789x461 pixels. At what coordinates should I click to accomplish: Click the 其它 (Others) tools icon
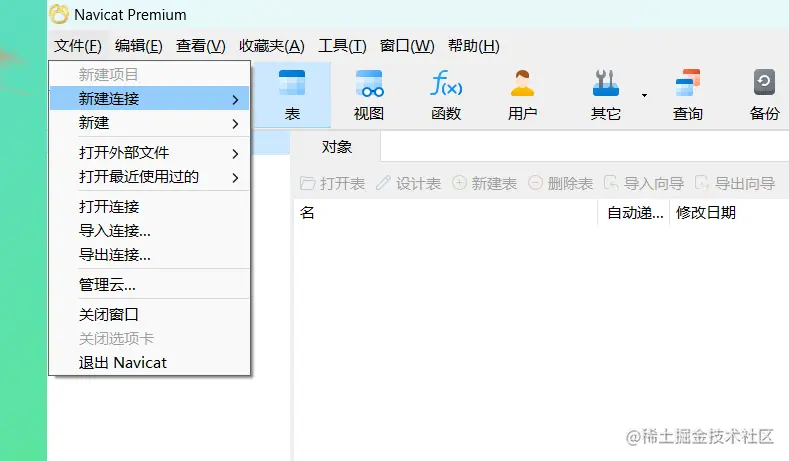click(605, 83)
